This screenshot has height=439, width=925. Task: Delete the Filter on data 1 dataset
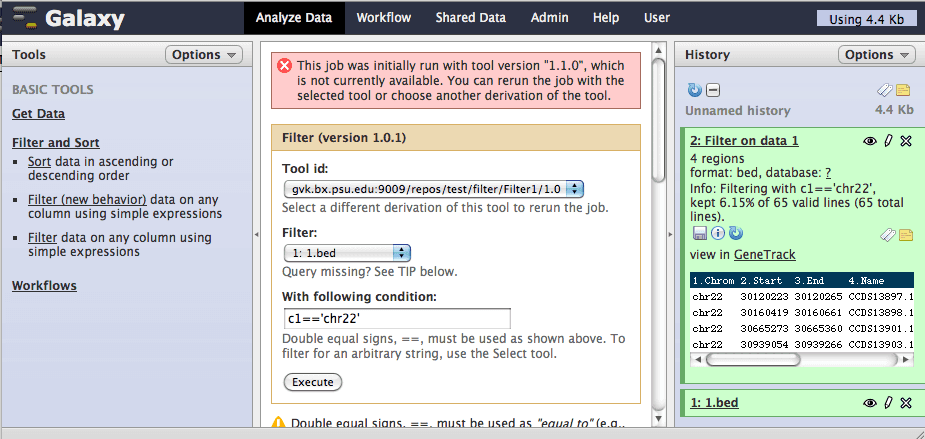point(905,142)
